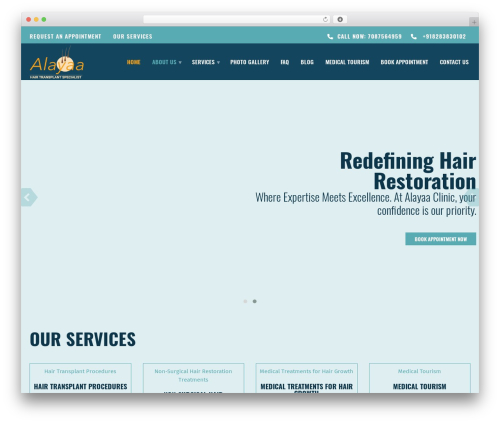Click Our Services in the top bar
This screenshot has width=500, height=423.
pyautogui.click(x=132, y=37)
